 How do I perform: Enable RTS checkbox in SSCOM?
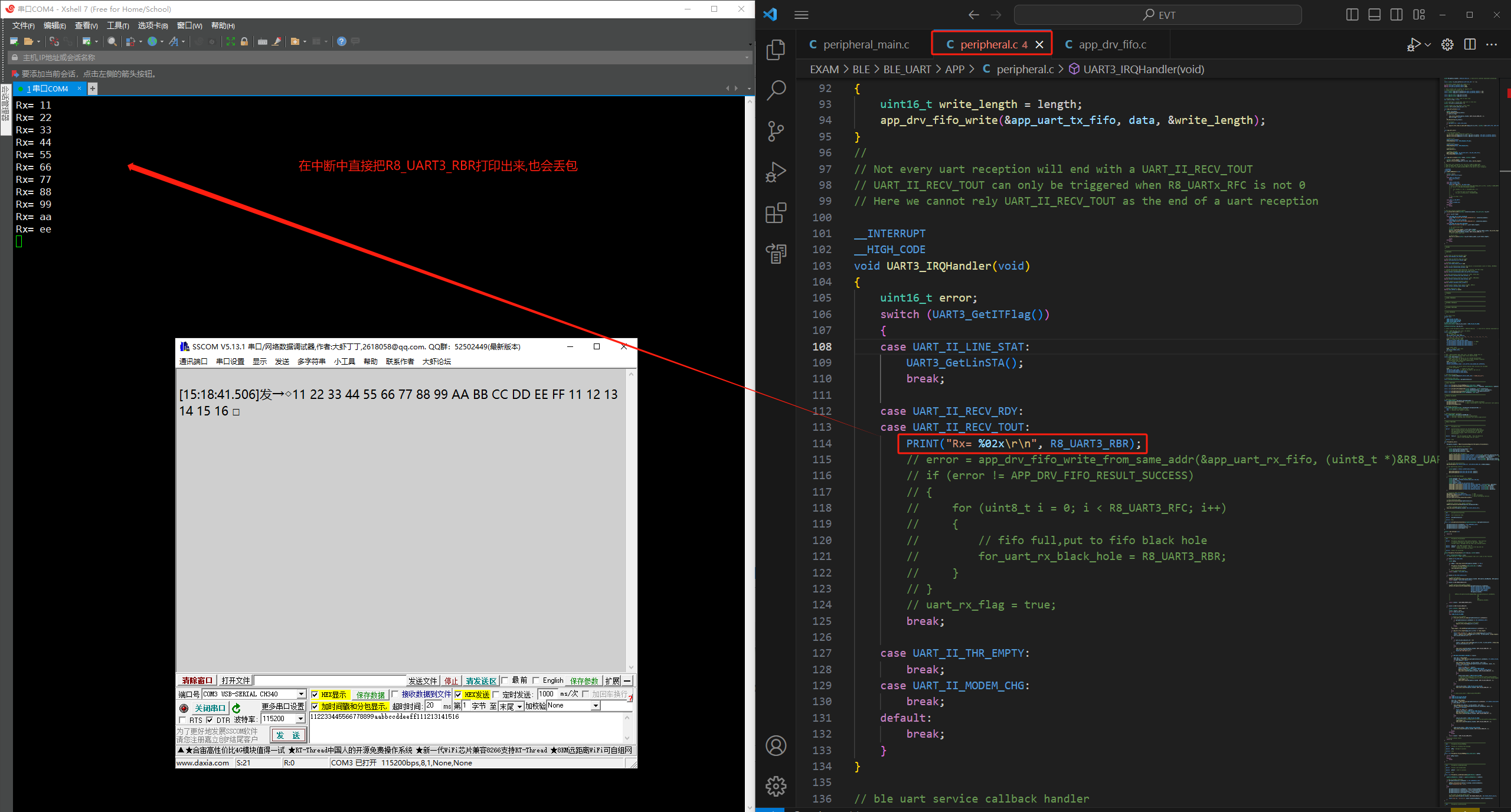pyautogui.click(x=182, y=720)
